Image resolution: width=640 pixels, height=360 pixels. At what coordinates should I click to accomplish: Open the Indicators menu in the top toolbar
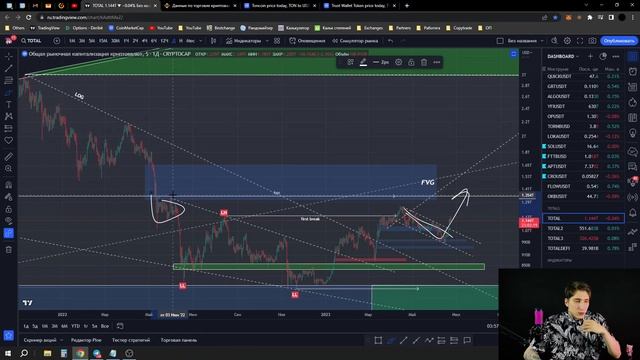click(x=244, y=41)
